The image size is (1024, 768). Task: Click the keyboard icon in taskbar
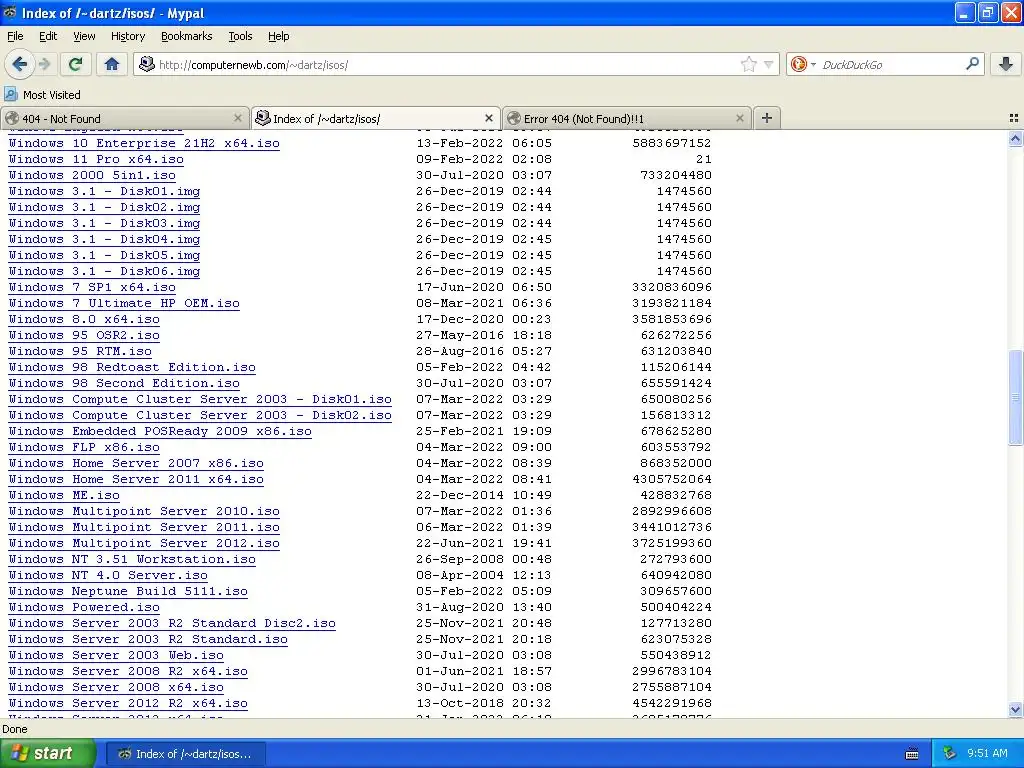pyautogui.click(x=912, y=754)
